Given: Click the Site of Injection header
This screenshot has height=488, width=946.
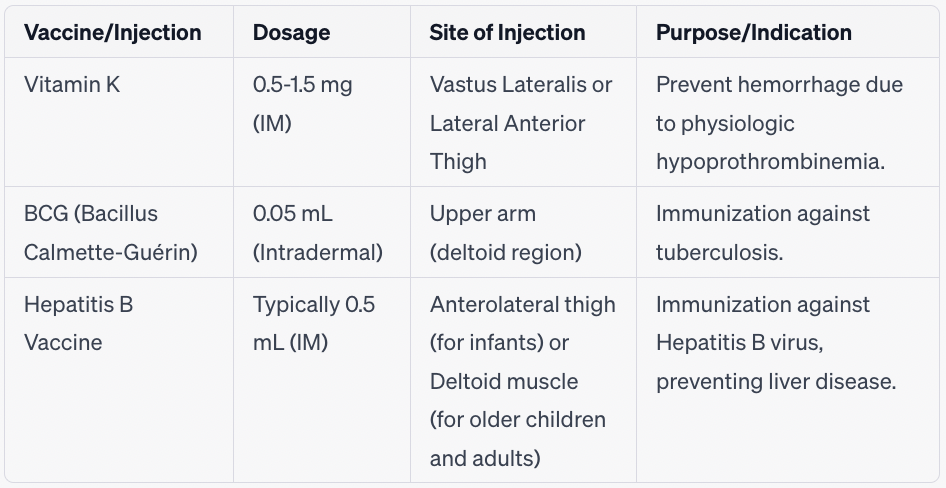Looking at the screenshot, I should pos(507,33).
